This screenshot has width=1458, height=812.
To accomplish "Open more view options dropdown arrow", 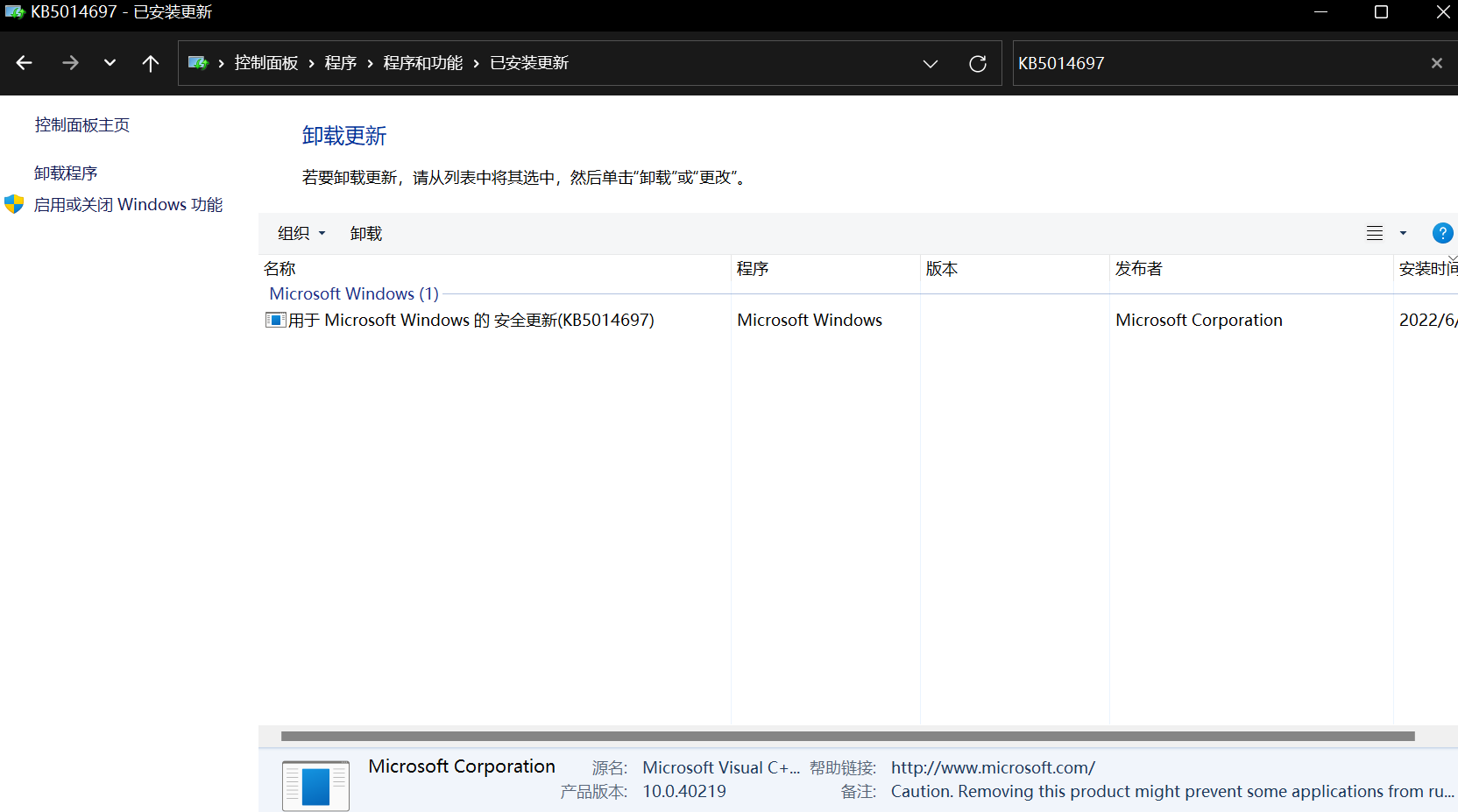I will tap(1403, 233).
